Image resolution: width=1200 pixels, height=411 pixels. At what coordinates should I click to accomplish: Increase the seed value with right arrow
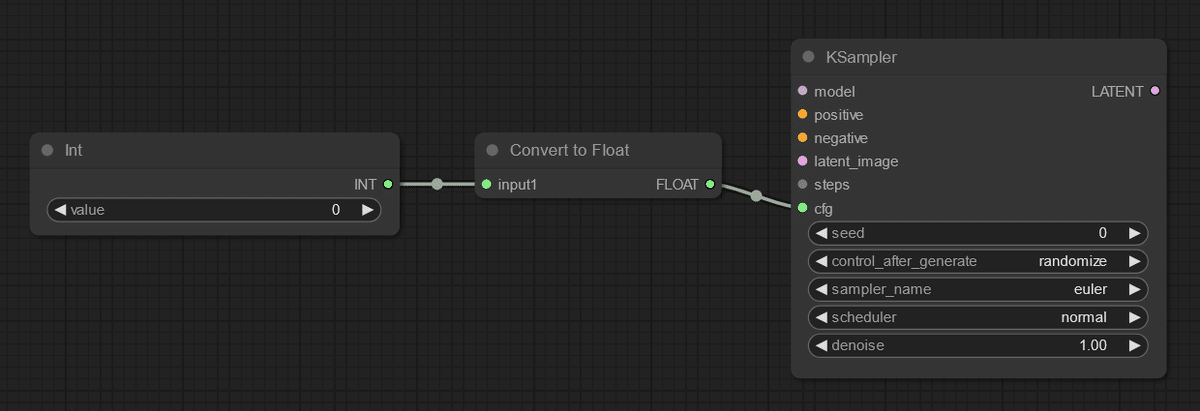tap(1134, 233)
